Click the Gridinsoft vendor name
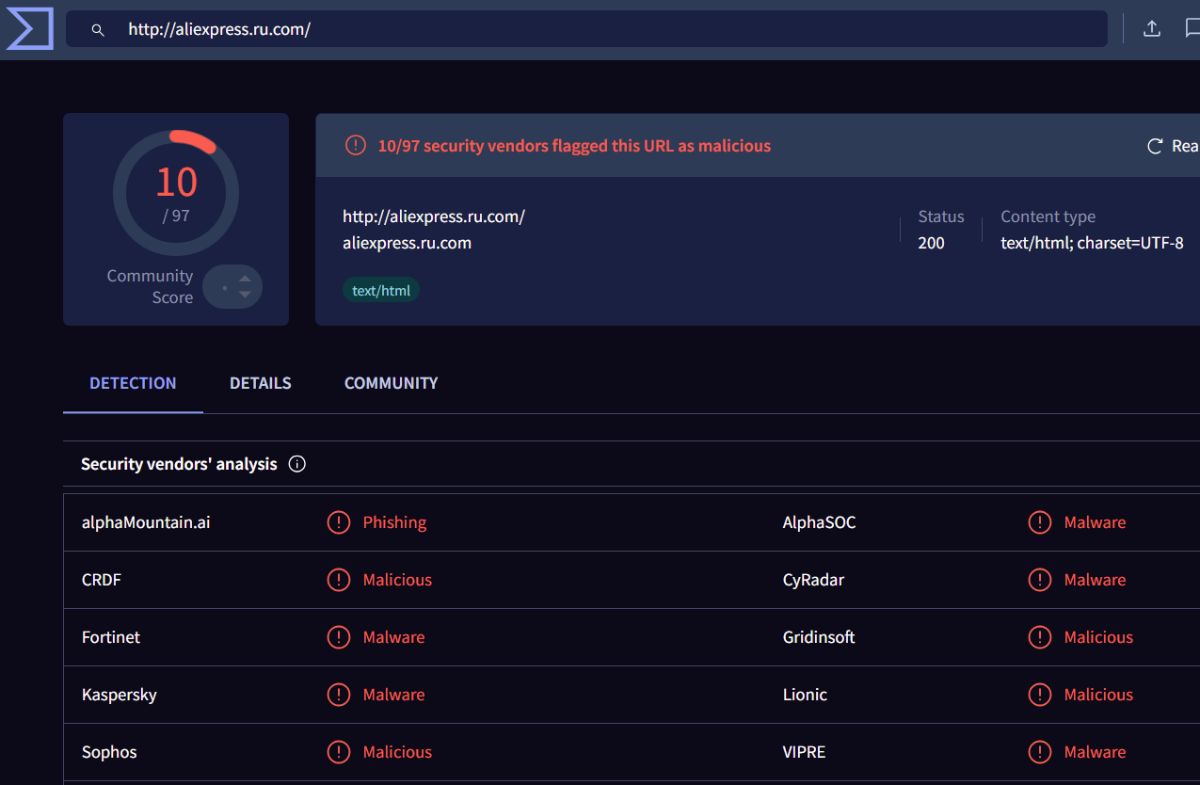This screenshot has height=785, width=1200. coord(819,637)
